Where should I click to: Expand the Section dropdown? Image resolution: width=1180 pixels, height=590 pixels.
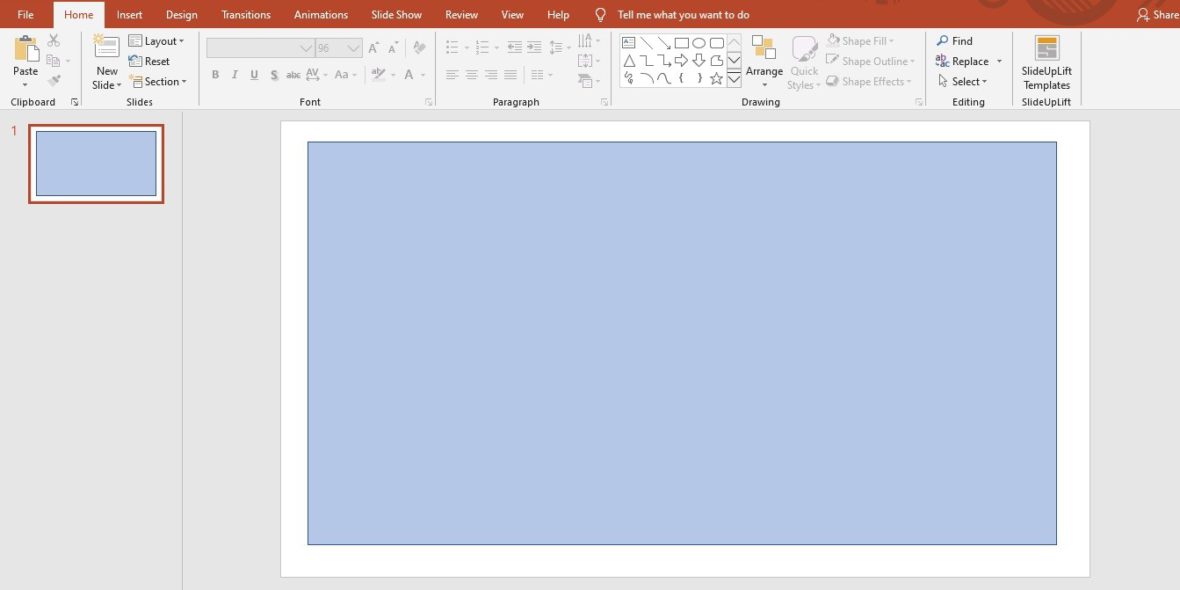(160, 82)
